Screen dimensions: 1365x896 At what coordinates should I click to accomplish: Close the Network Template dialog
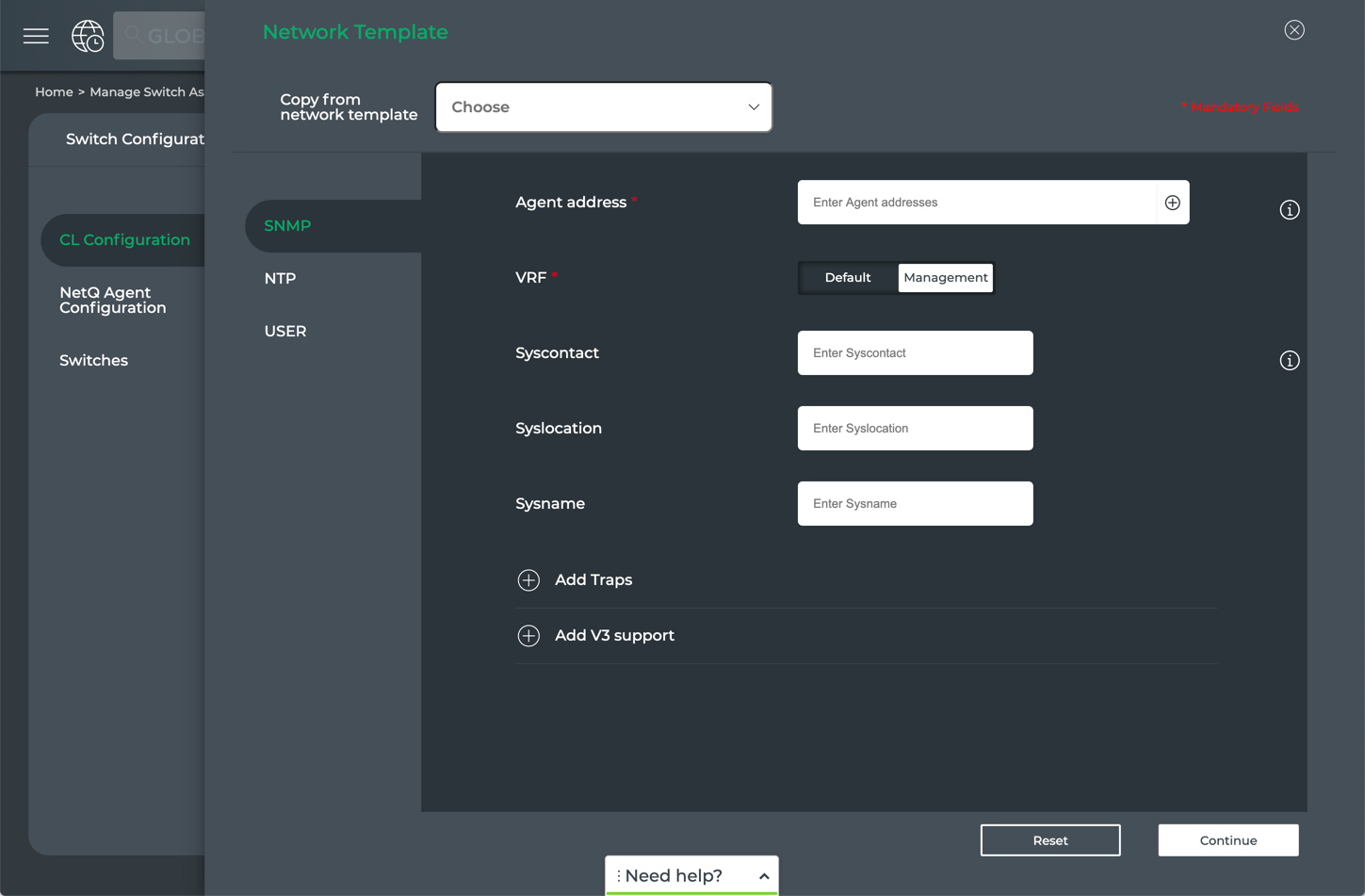(x=1293, y=30)
